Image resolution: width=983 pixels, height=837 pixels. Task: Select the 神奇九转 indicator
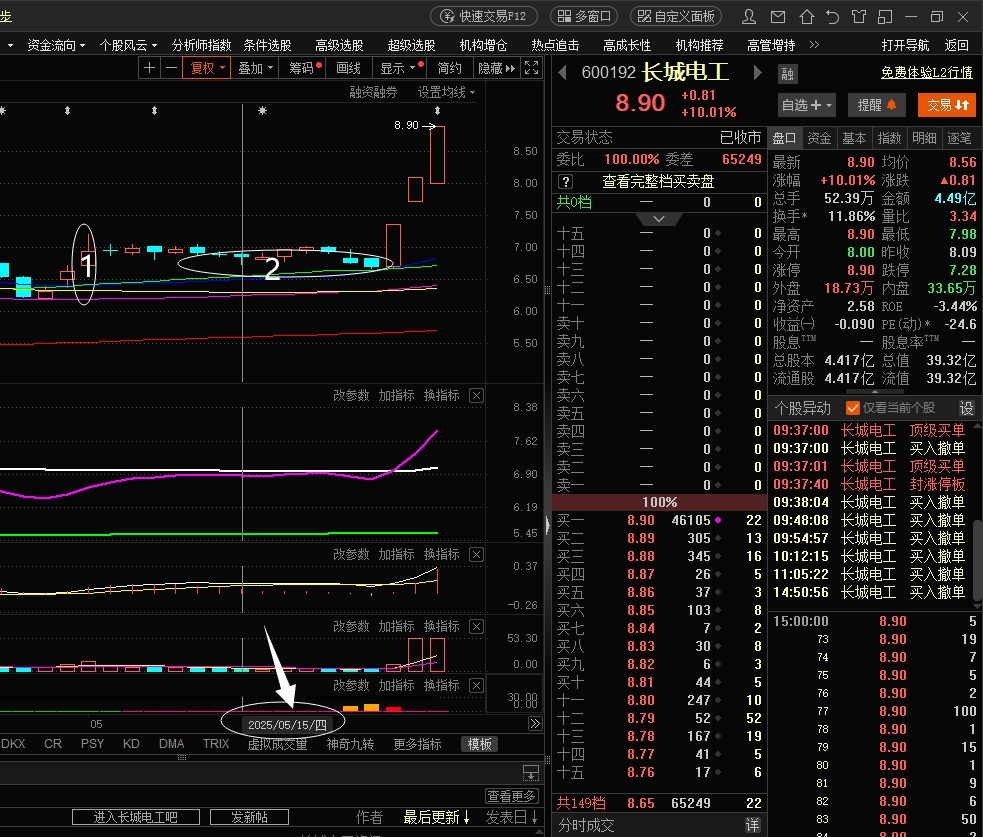(350, 744)
